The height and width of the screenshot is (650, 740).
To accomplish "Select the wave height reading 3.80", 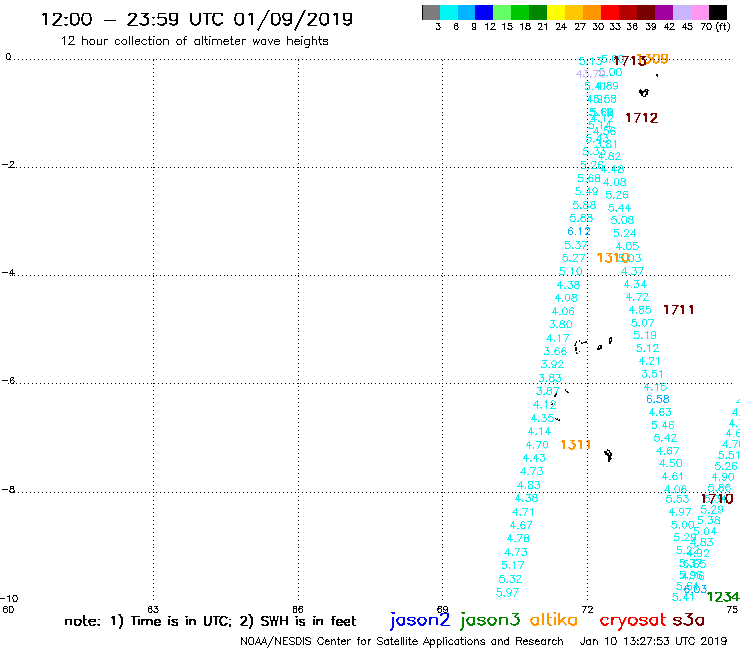I will click(561, 324).
